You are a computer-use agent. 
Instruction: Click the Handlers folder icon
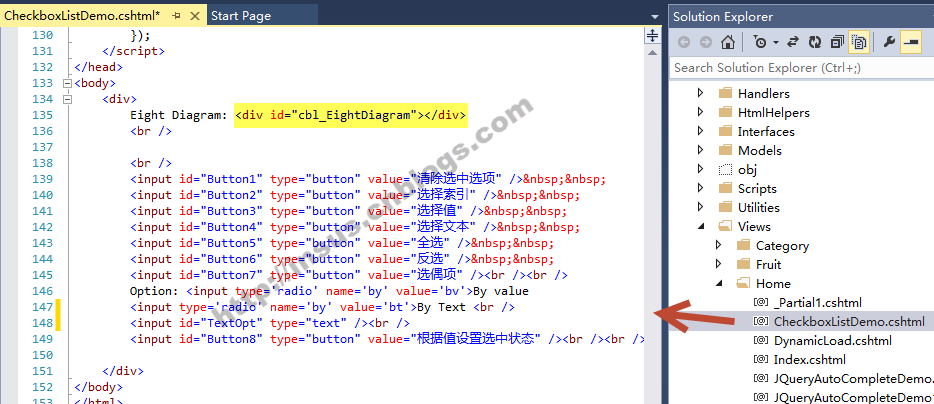tap(725, 94)
